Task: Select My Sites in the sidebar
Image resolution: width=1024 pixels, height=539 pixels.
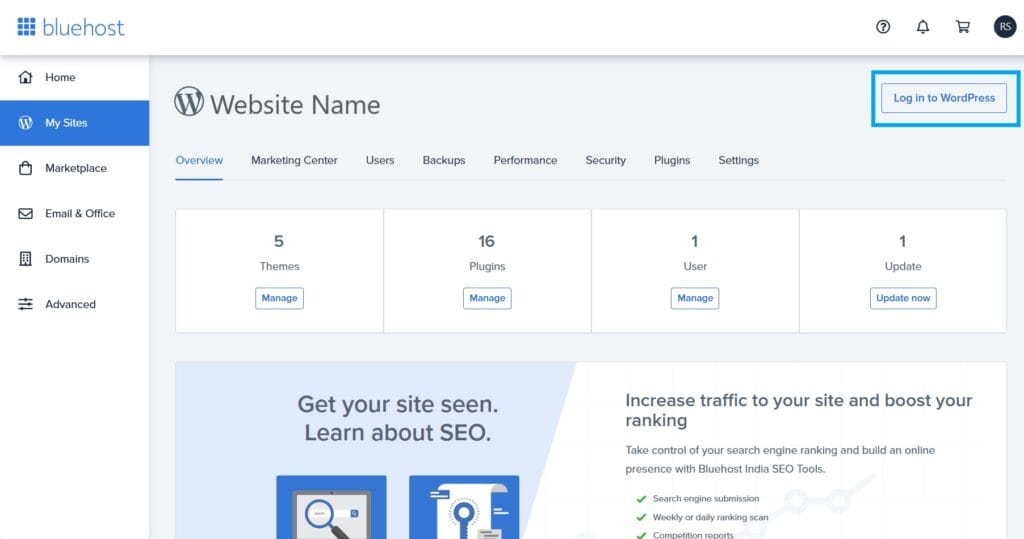Action: tap(66, 123)
